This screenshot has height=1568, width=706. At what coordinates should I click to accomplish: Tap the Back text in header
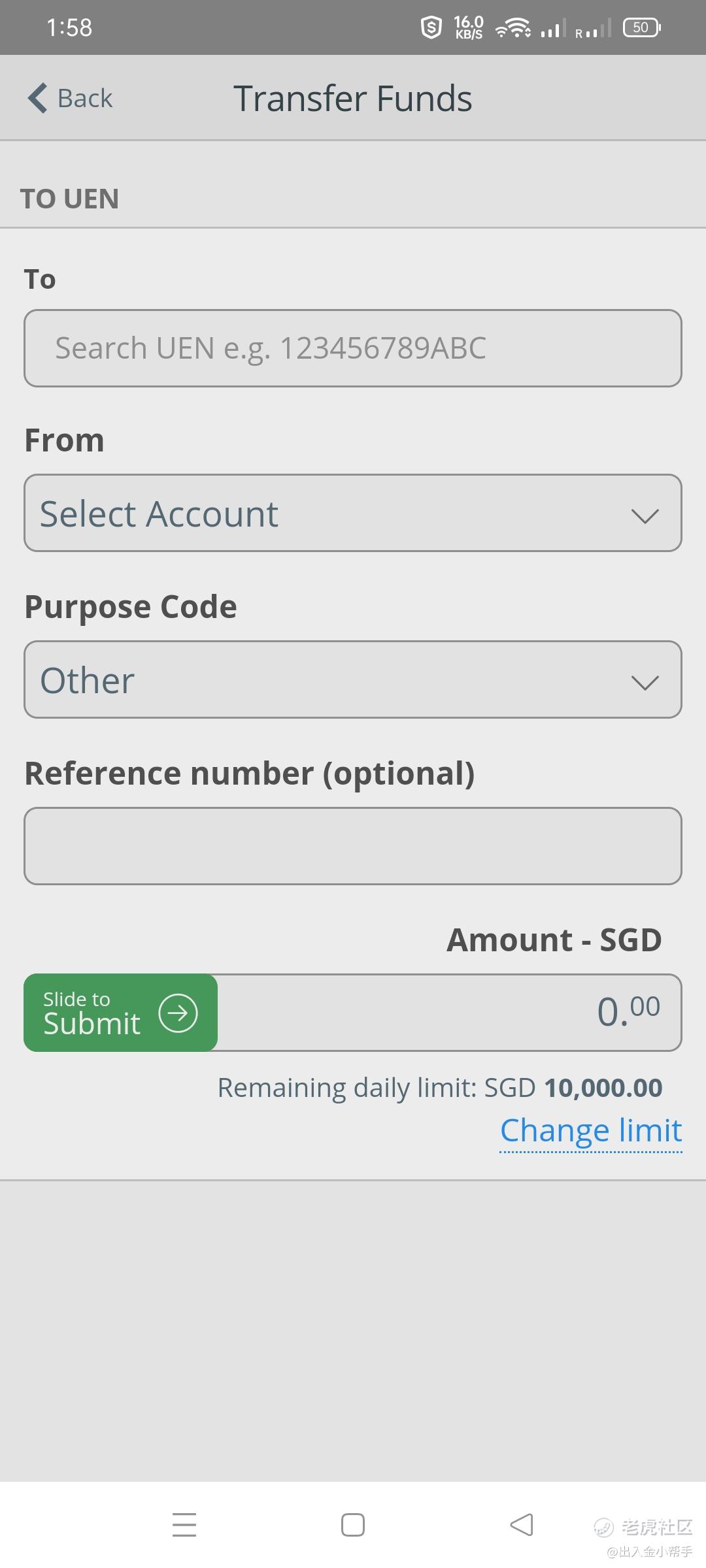click(85, 99)
